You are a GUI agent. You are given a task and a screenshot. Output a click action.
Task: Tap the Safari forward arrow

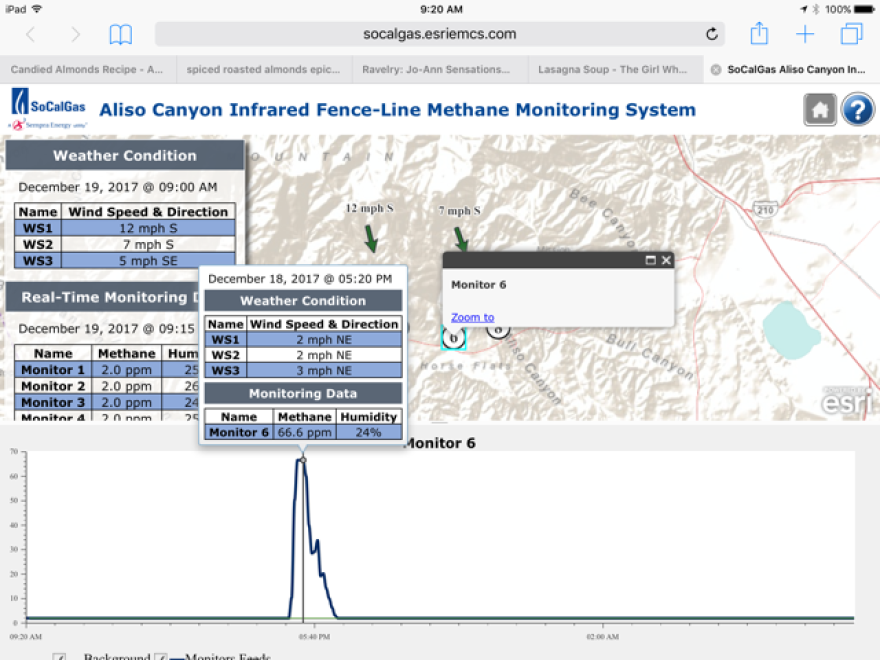point(75,35)
